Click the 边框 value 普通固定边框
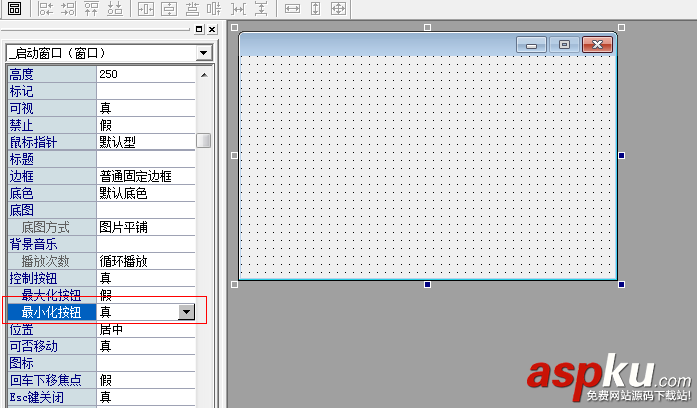The height and width of the screenshot is (408, 697). point(146,176)
